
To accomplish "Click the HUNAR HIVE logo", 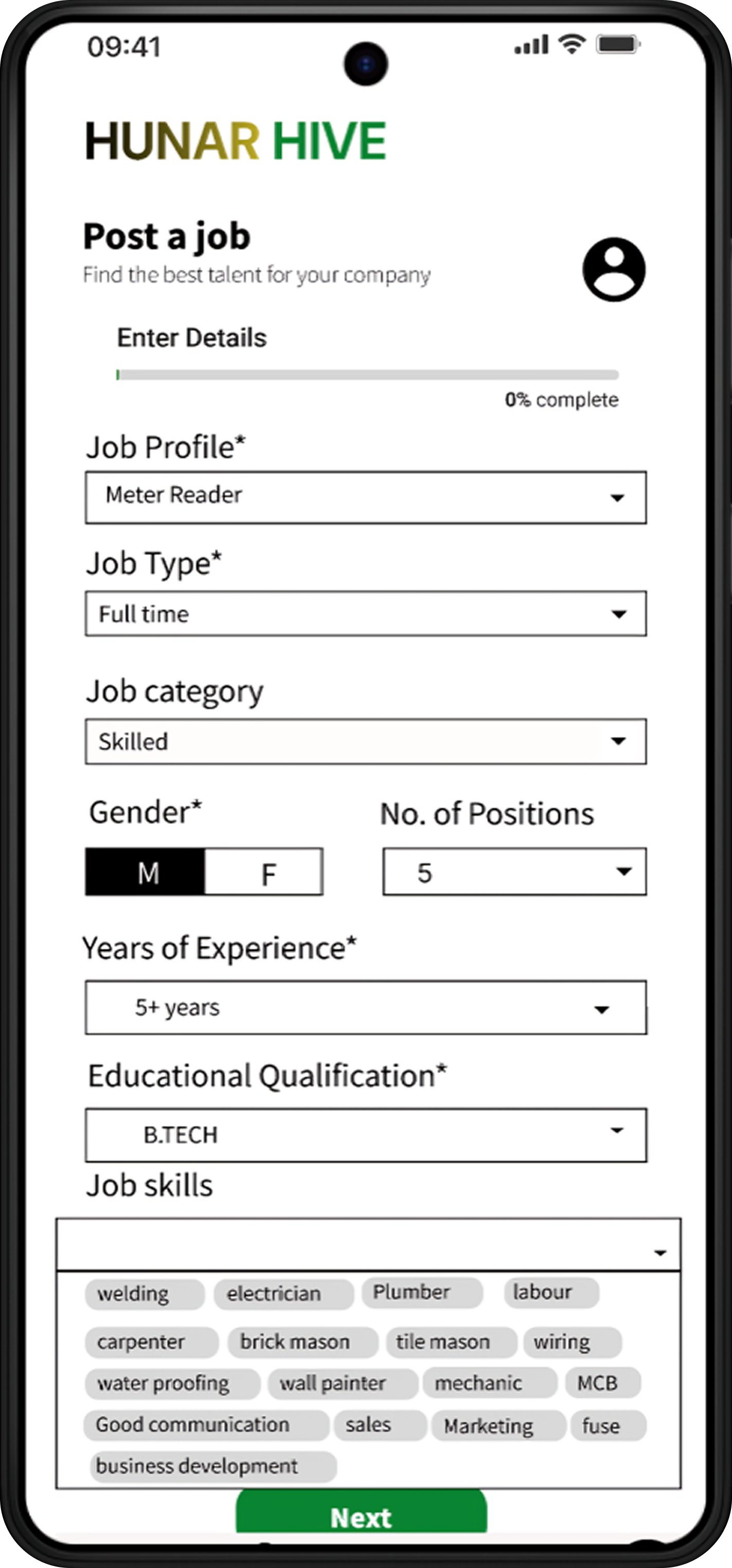I will pyautogui.click(x=236, y=141).
